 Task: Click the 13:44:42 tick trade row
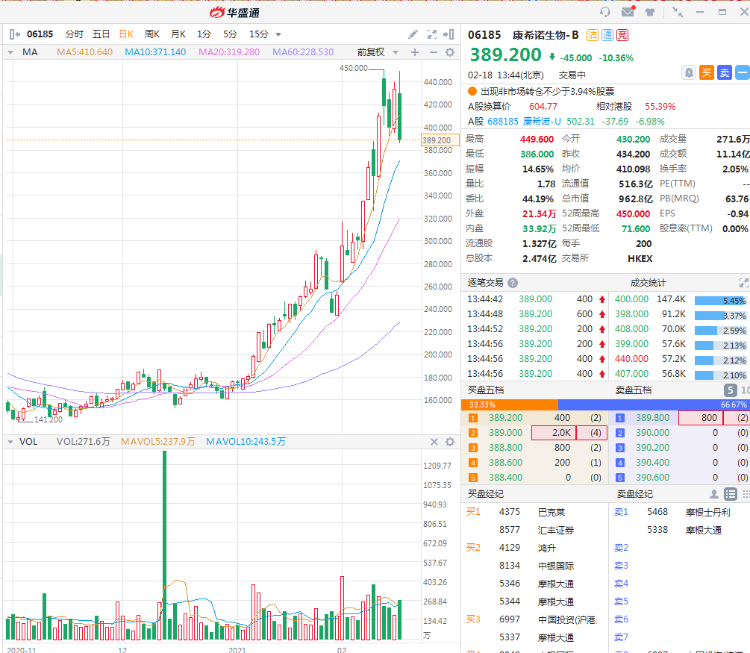(x=536, y=299)
